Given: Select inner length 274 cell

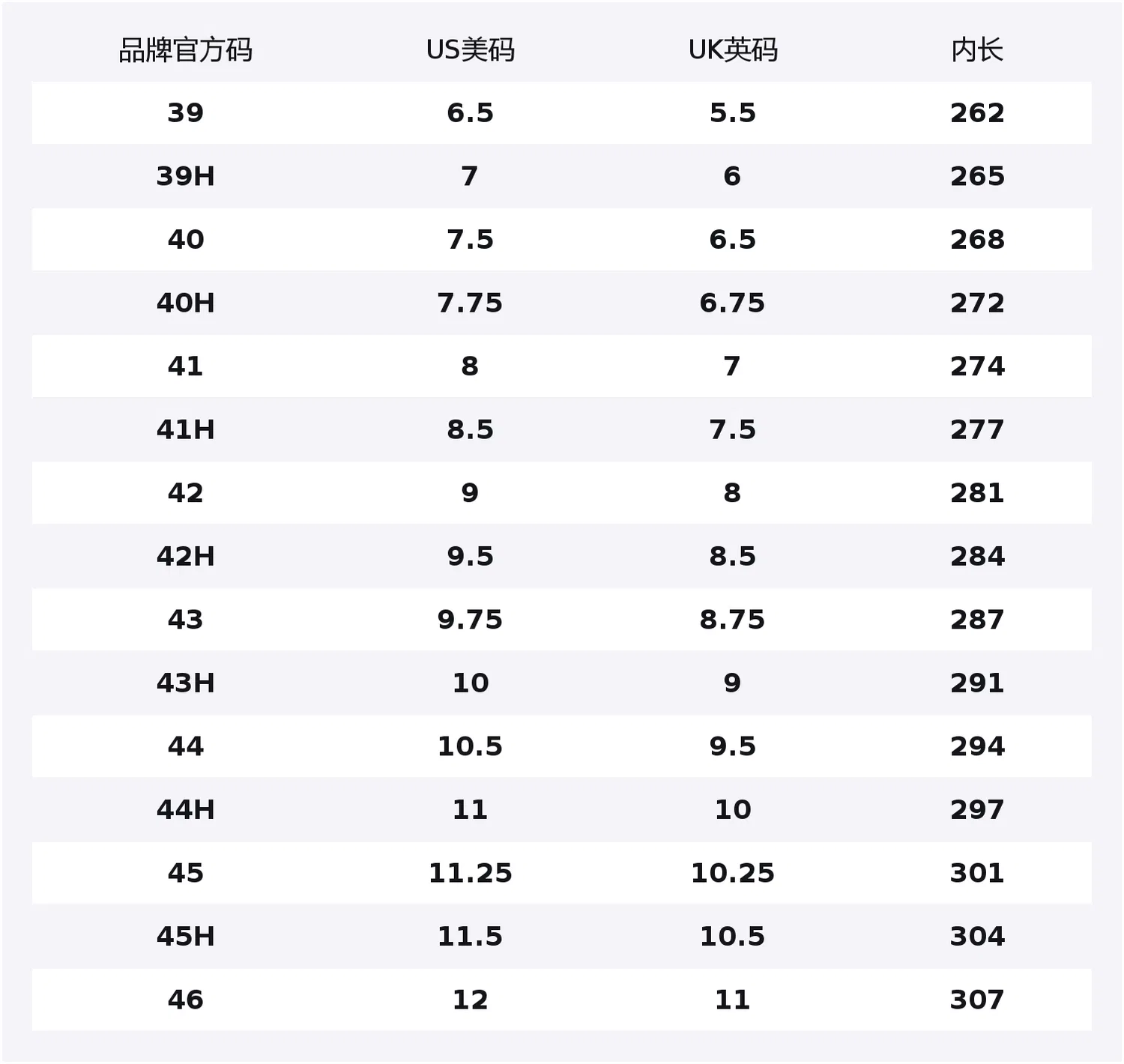Looking at the screenshot, I should [977, 366].
